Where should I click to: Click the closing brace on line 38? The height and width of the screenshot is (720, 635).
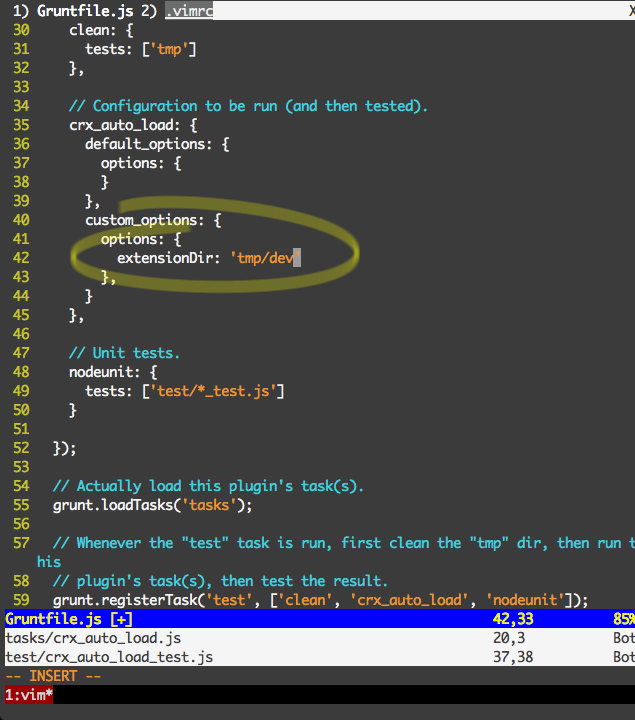tap(105, 182)
